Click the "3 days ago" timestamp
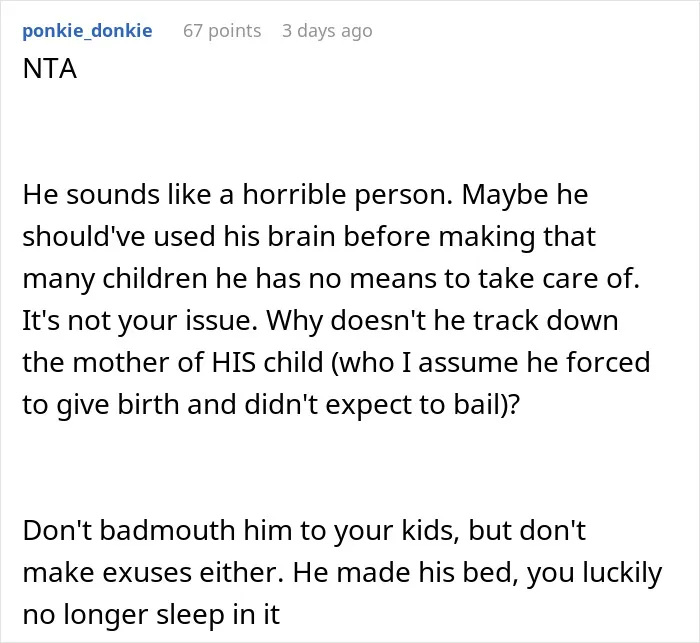700x643 pixels. point(327,31)
